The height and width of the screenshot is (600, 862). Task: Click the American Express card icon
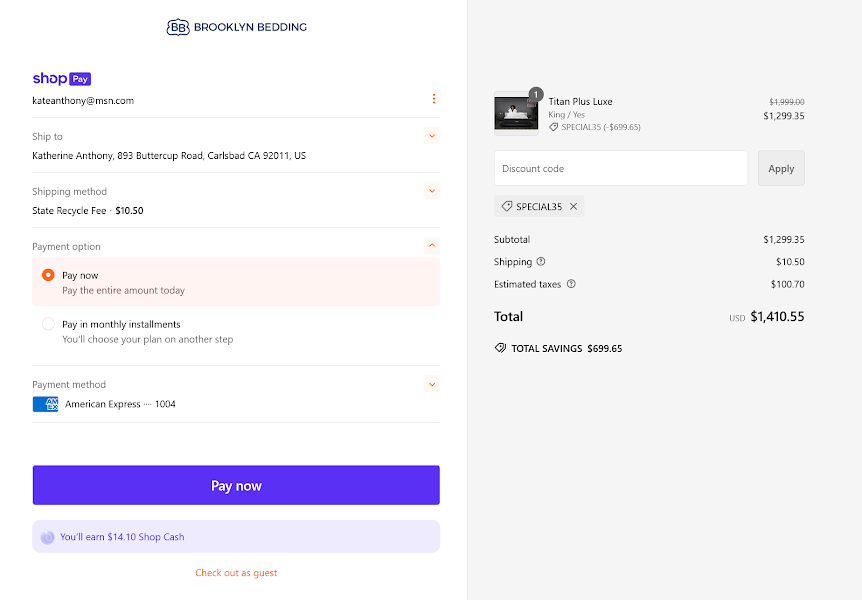click(46, 404)
